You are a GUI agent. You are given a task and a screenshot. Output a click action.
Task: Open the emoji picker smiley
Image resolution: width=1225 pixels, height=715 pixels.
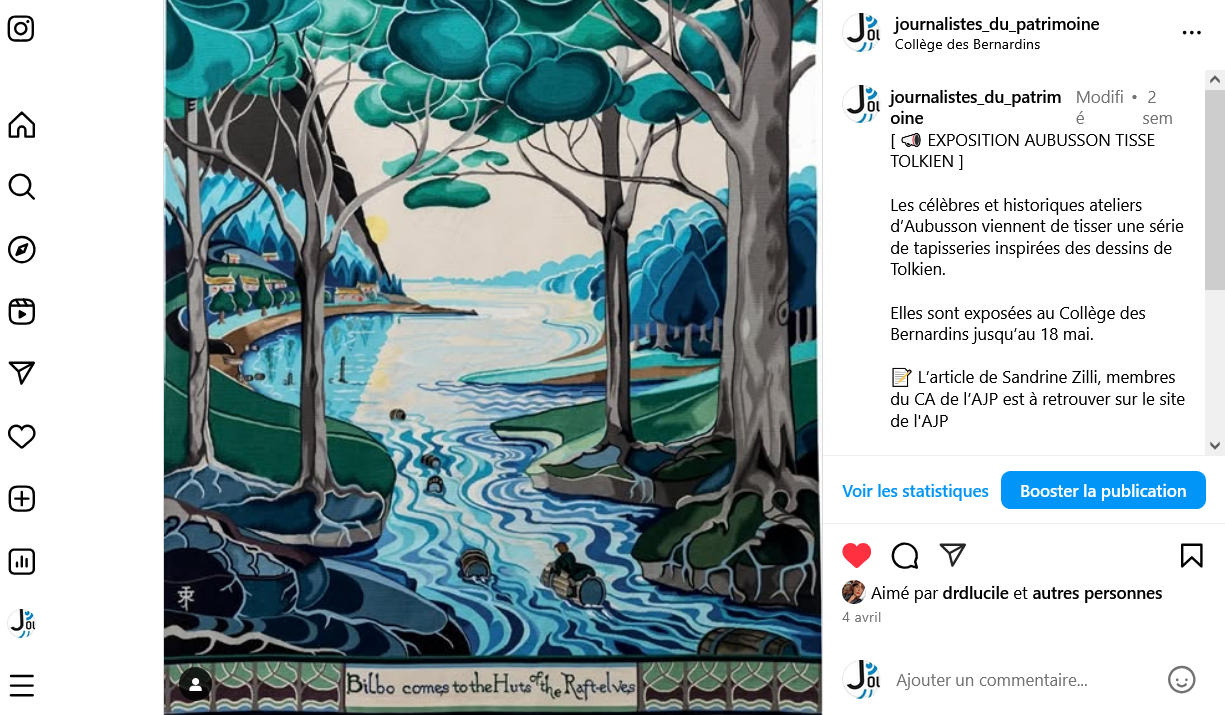[x=1182, y=680]
